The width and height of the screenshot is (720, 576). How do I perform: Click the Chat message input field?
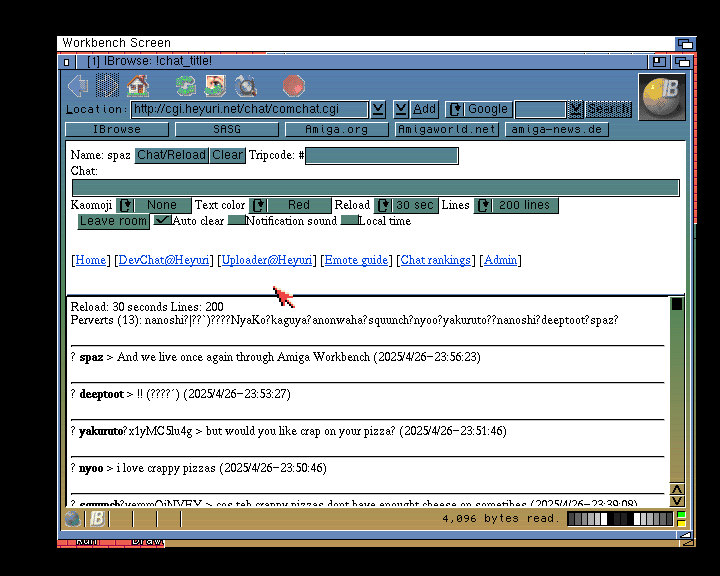point(376,188)
